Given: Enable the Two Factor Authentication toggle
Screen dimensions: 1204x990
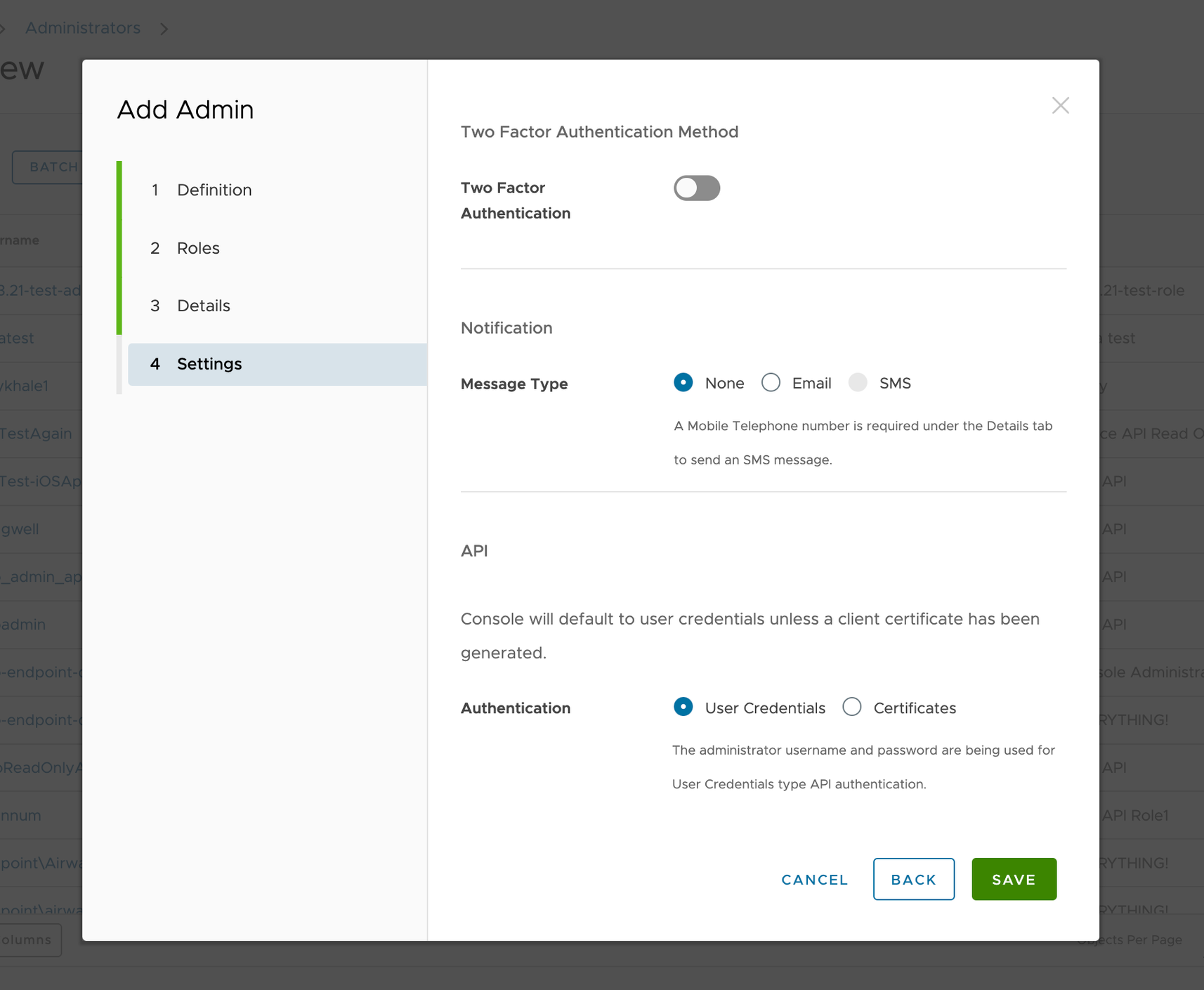Looking at the screenshot, I should [x=697, y=188].
